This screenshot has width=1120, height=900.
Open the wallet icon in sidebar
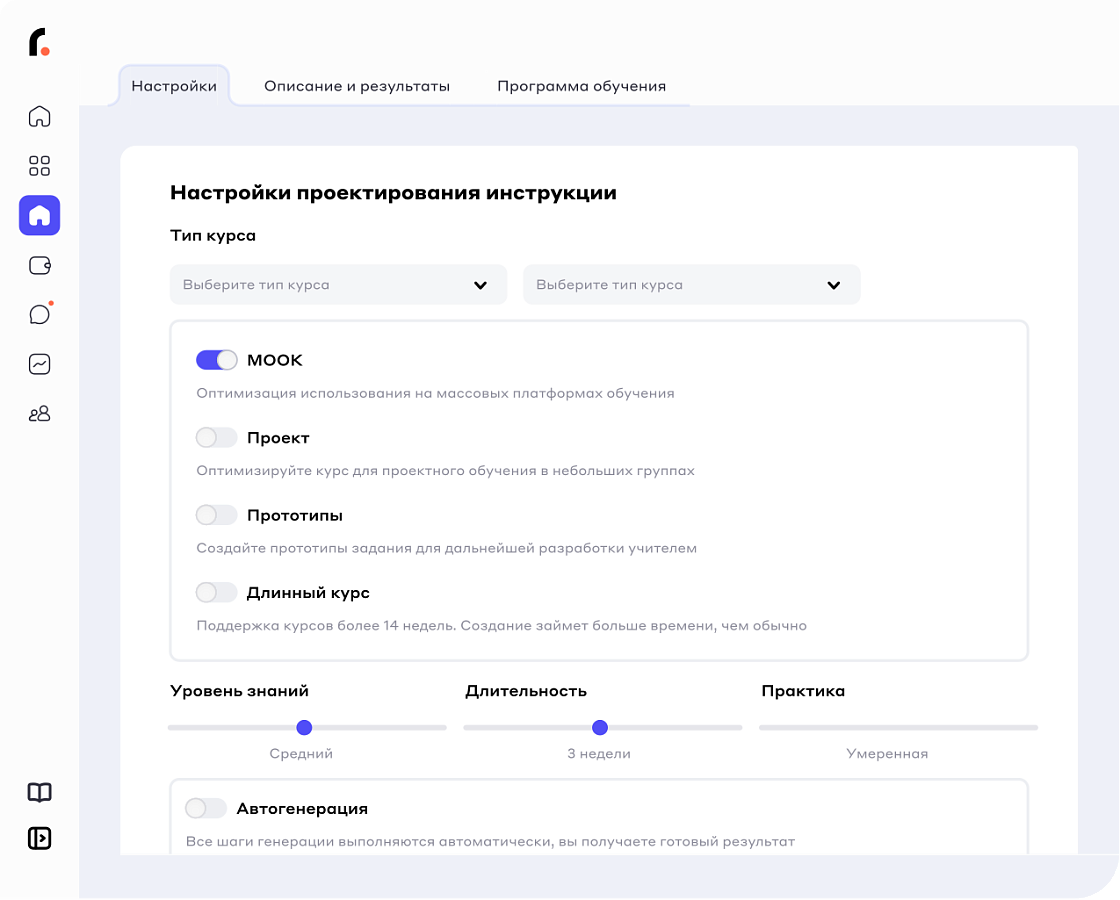point(39,265)
